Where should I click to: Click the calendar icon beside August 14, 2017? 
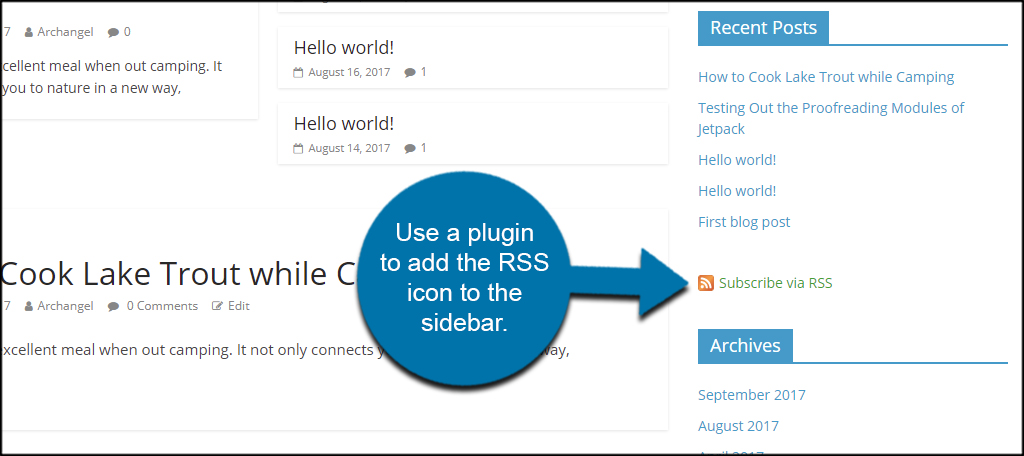pyautogui.click(x=298, y=149)
